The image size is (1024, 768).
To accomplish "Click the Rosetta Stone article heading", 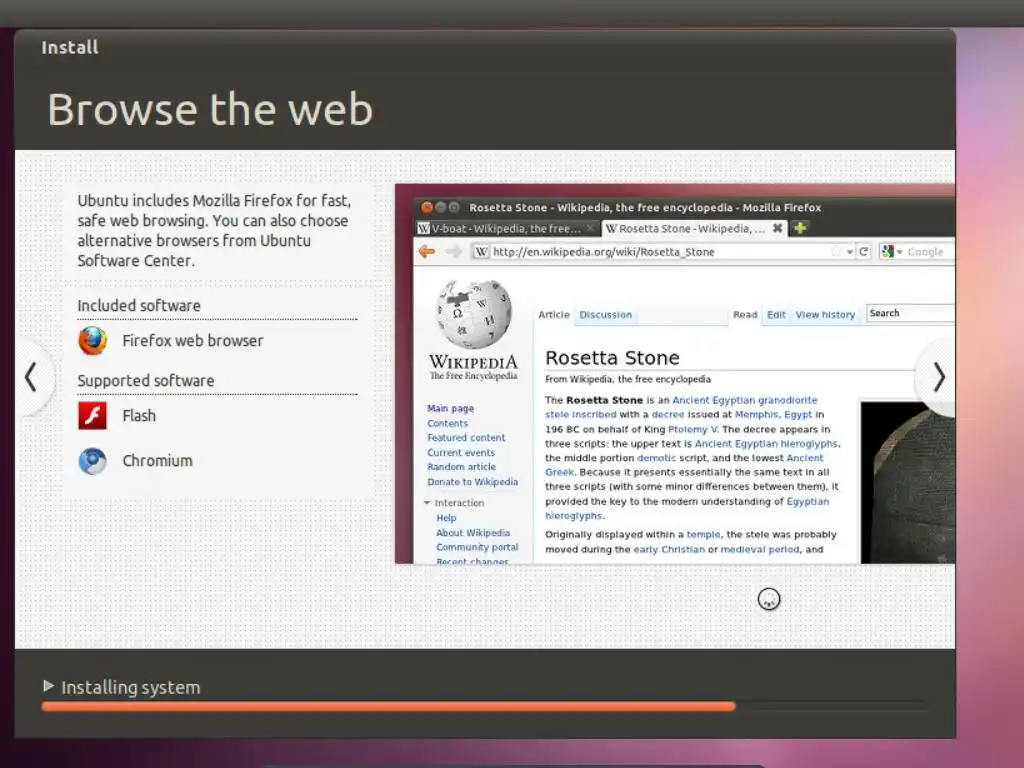I will pyautogui.click(x=613, y=358).
